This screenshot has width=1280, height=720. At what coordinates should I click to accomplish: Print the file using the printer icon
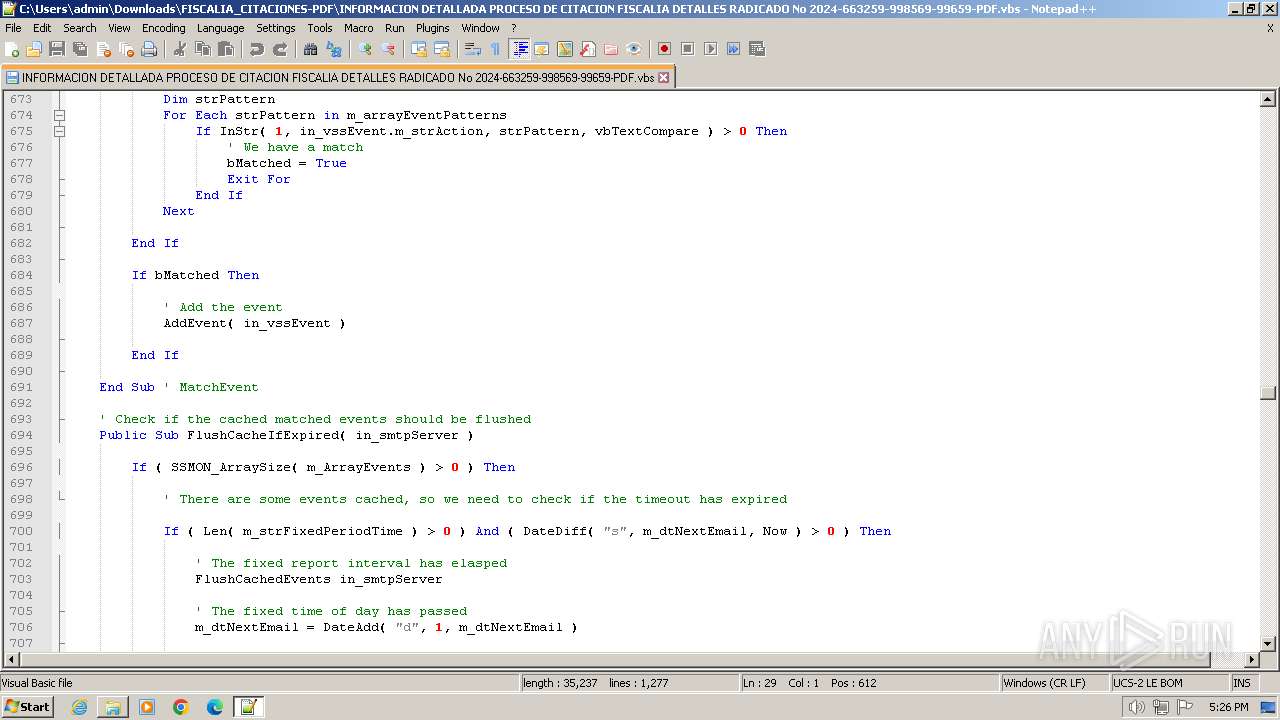tap(149, 49)
